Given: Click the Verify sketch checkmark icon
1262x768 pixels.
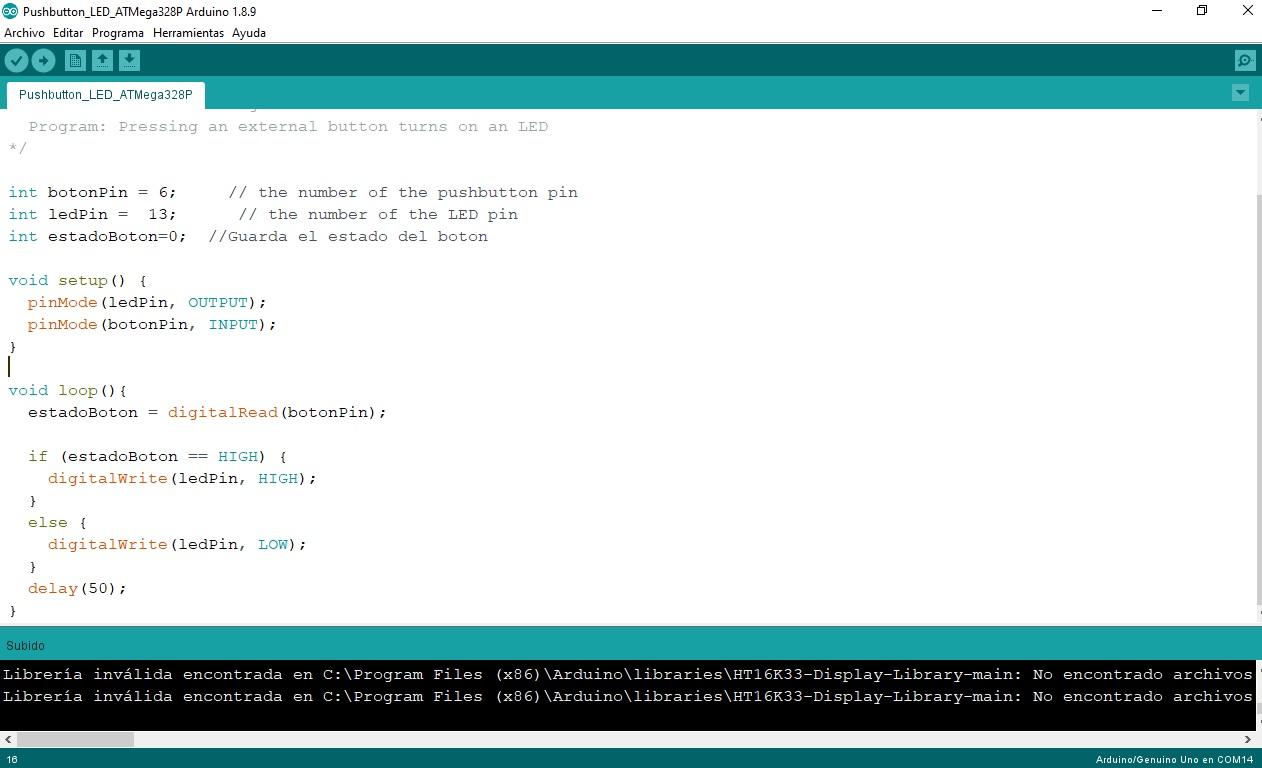Looking at the screenshot, I should [x=16, y=61].
